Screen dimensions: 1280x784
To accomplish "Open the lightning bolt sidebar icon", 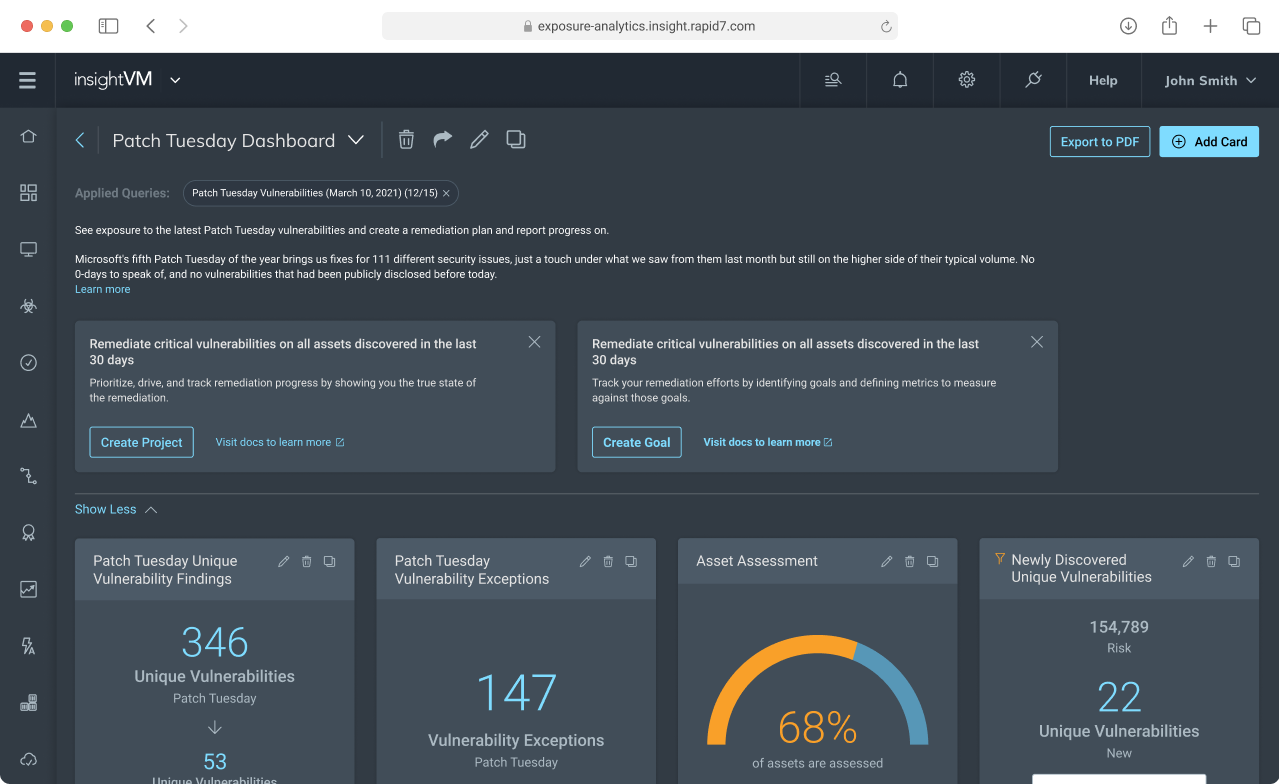I will click(28, 646).
